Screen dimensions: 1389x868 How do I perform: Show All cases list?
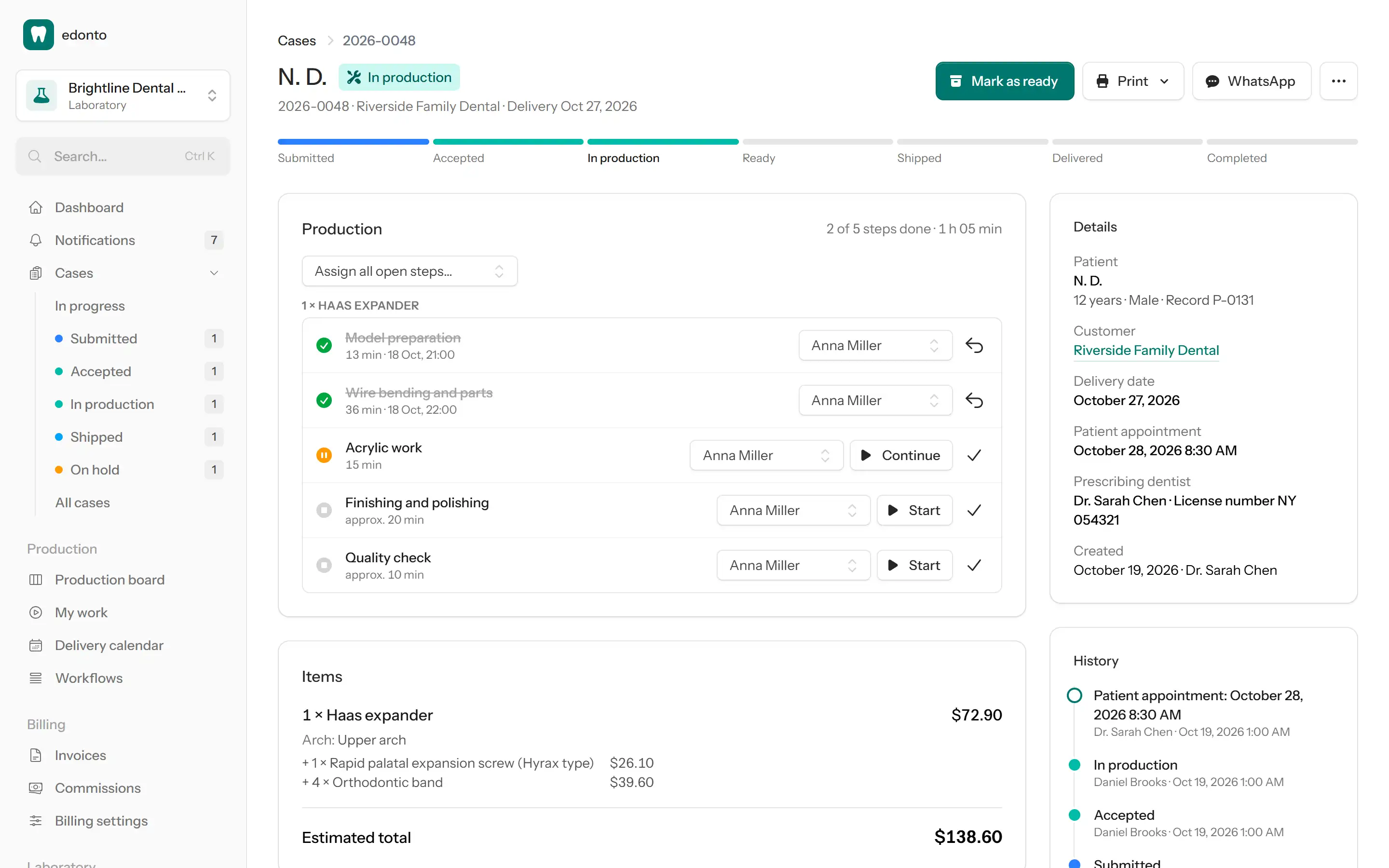(138, 502)
